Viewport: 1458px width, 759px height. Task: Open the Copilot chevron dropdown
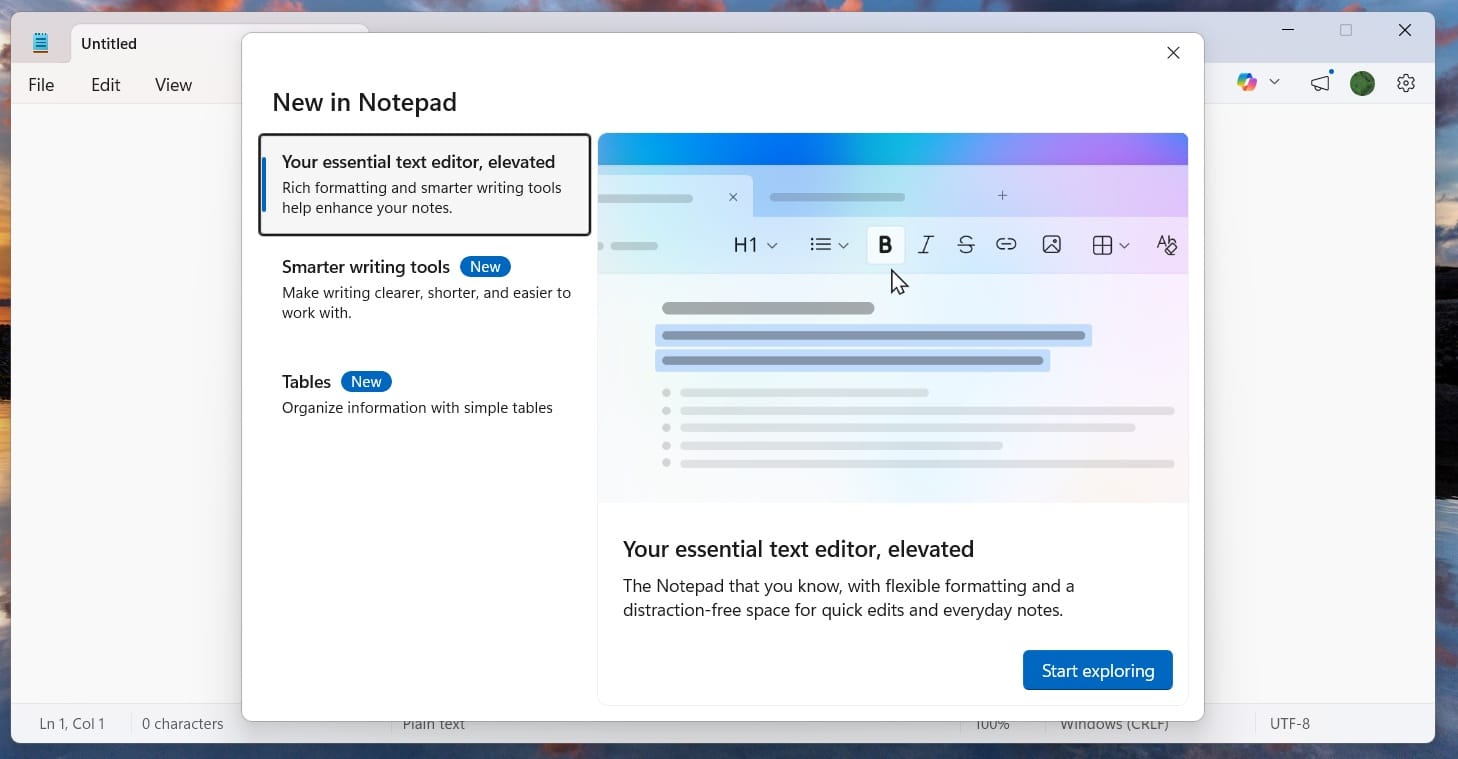(1274, 82)
